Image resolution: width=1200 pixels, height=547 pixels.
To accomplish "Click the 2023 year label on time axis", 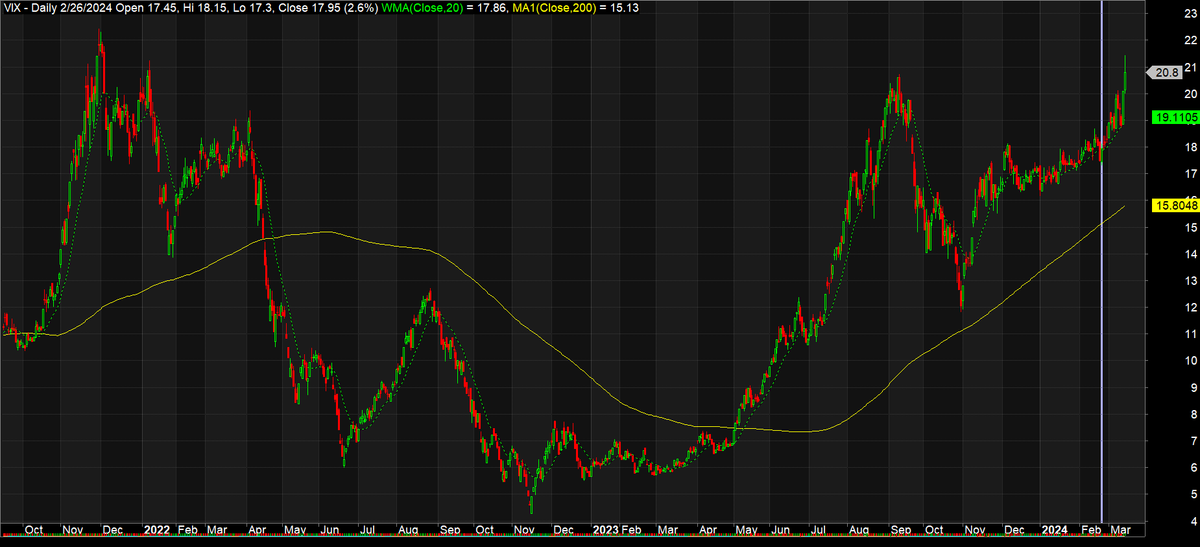I will [607, 529].
